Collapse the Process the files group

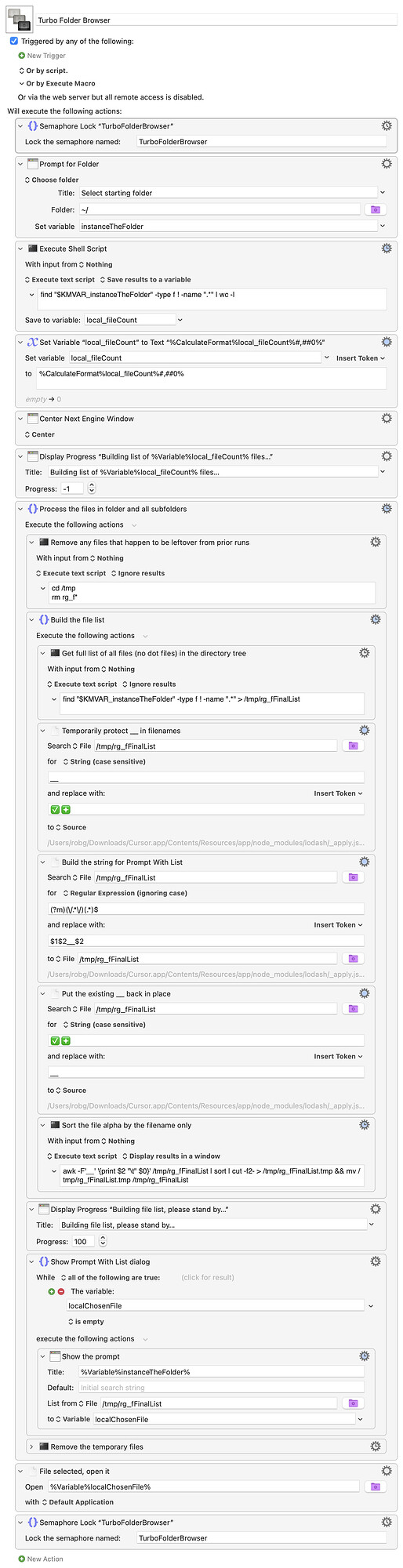(21, 509)
